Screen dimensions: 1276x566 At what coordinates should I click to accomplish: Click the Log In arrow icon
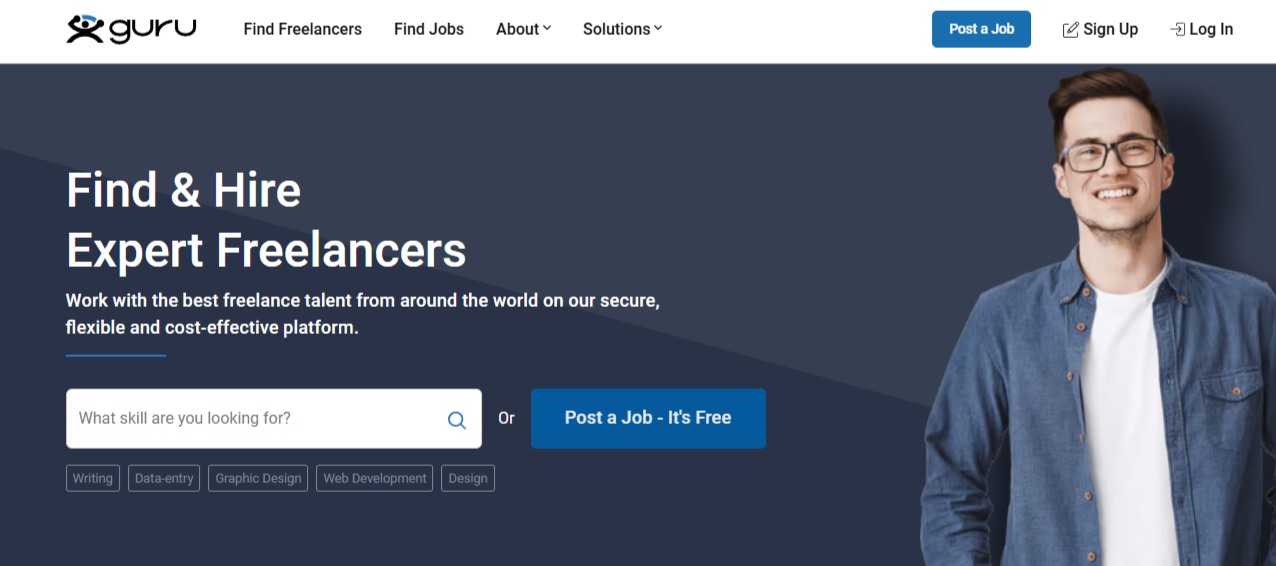tap(1177, 30)
